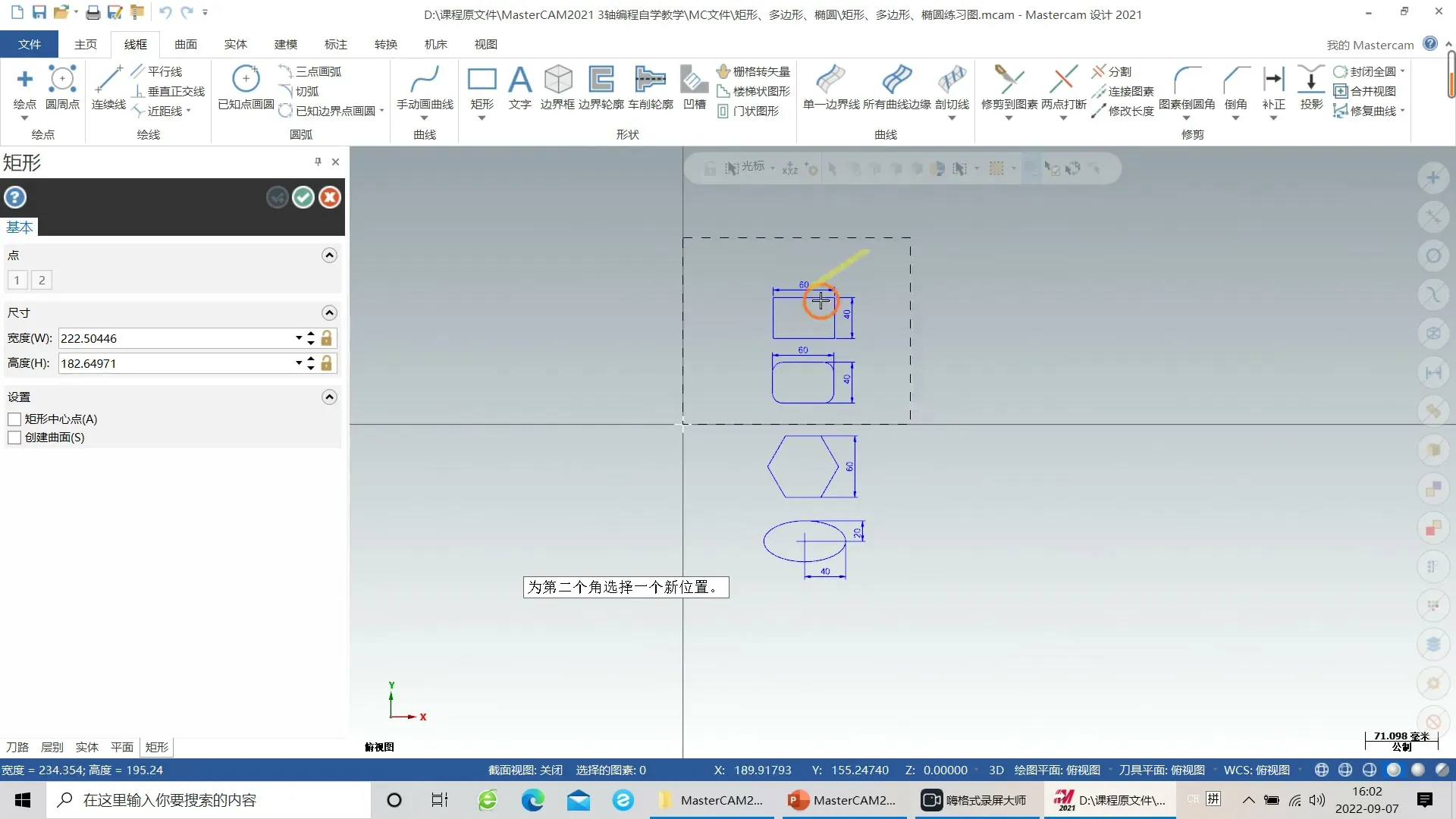This screenshot has width=1456, height=819.
Task: Expand the 绘点 dropdown arrow
Action: click(x=24, y=118)
